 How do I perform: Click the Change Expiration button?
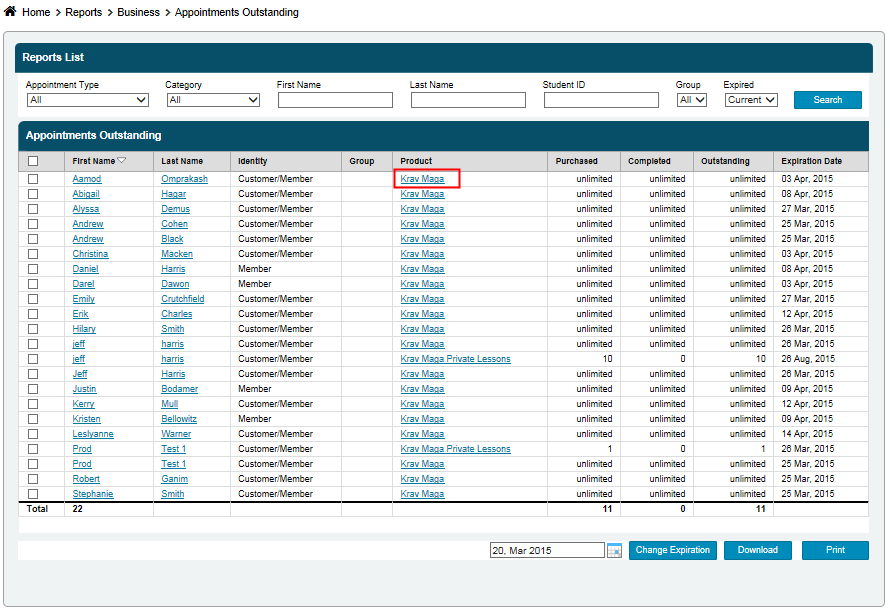tap(672, 550)
